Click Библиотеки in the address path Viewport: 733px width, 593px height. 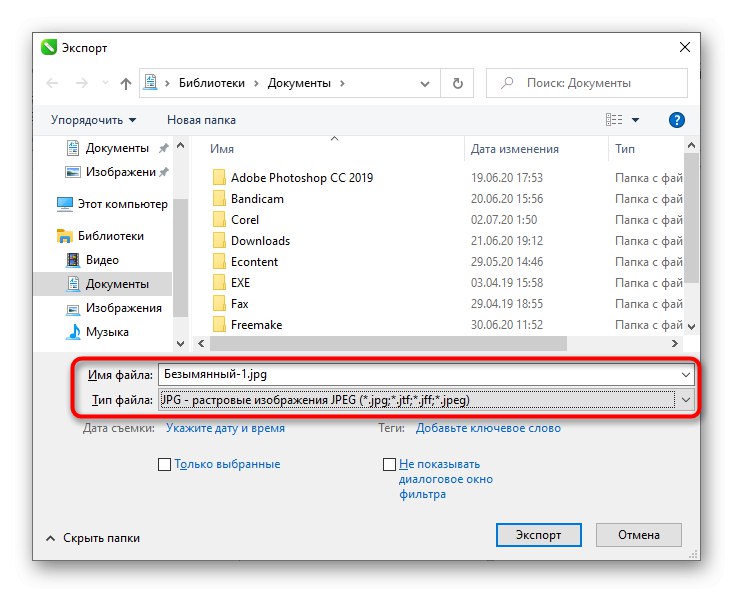click(212, 83)
